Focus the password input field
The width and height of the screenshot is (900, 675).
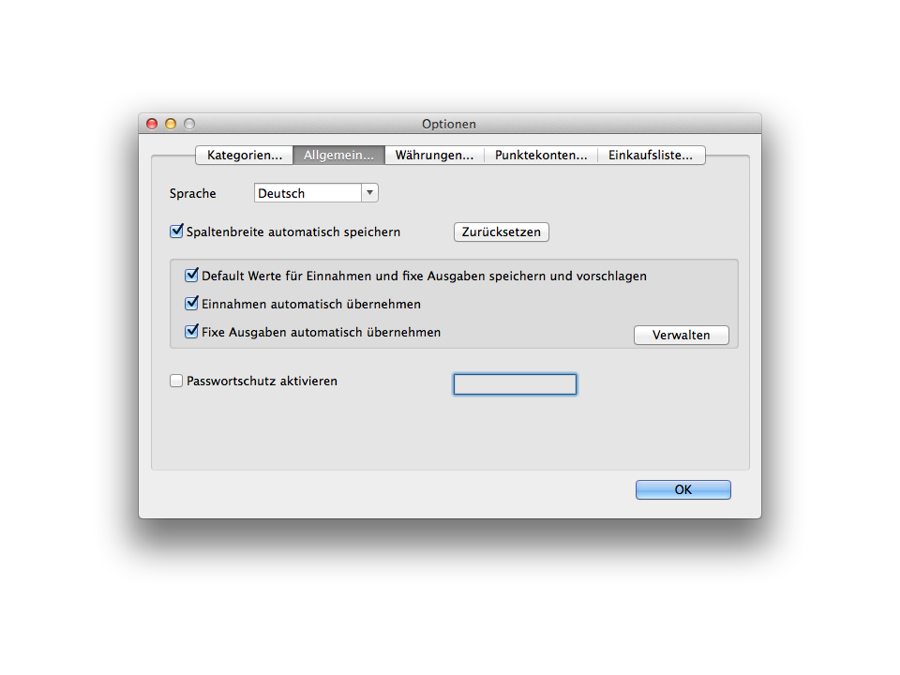515,384
